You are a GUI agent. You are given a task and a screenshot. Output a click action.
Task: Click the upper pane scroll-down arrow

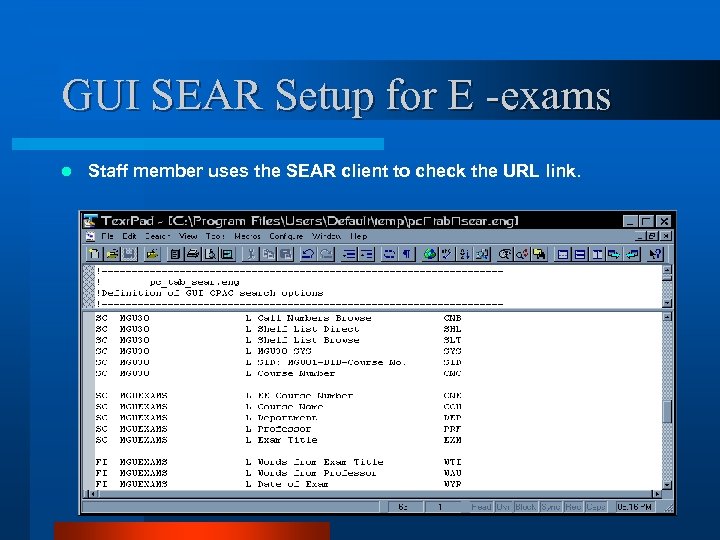pos(667,304)
